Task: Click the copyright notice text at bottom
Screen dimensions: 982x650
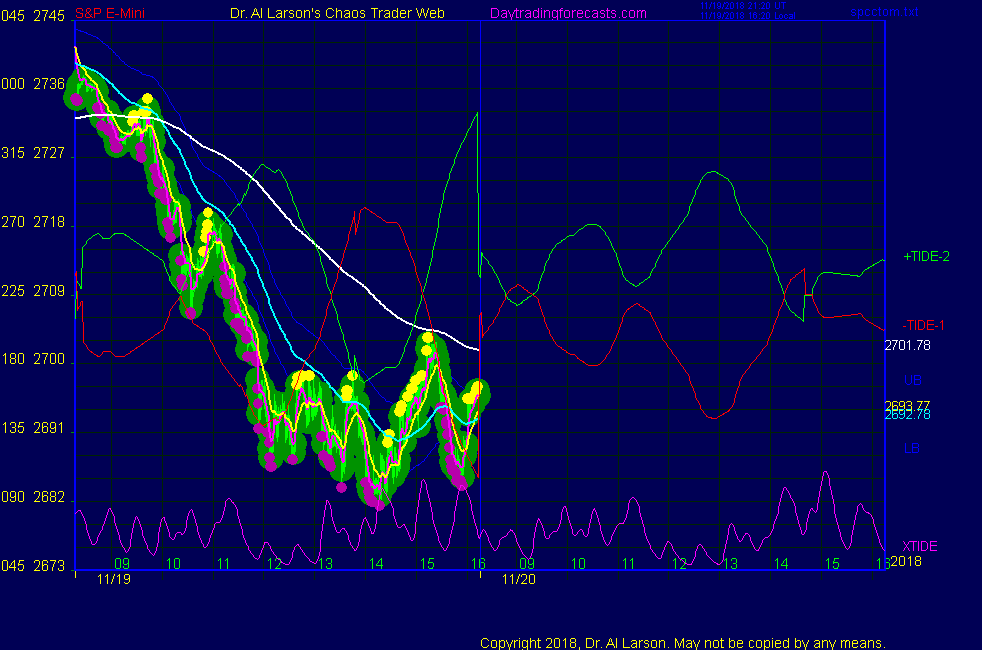Action: click(x=683, y=642)
